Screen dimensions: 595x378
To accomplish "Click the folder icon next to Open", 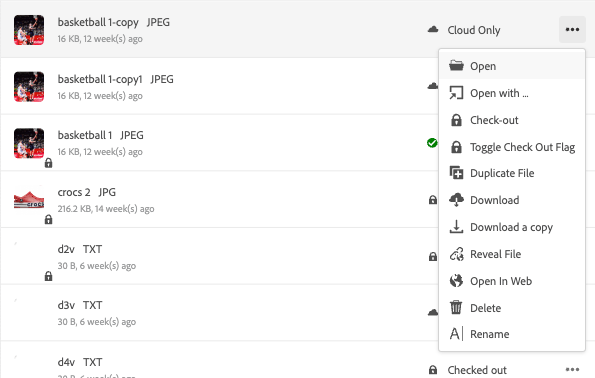I will (x=456, y=66).
